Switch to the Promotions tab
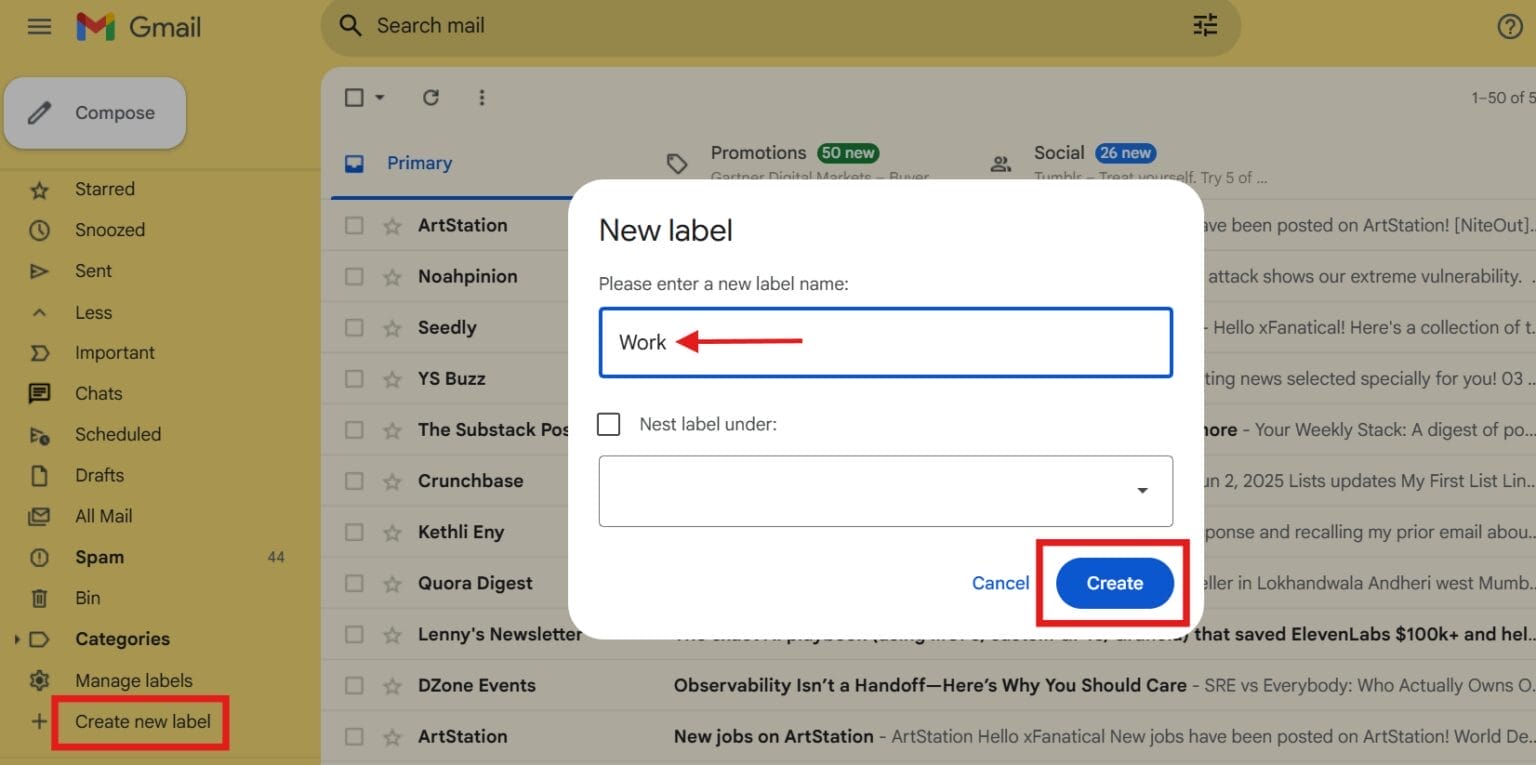 [758, 152]
